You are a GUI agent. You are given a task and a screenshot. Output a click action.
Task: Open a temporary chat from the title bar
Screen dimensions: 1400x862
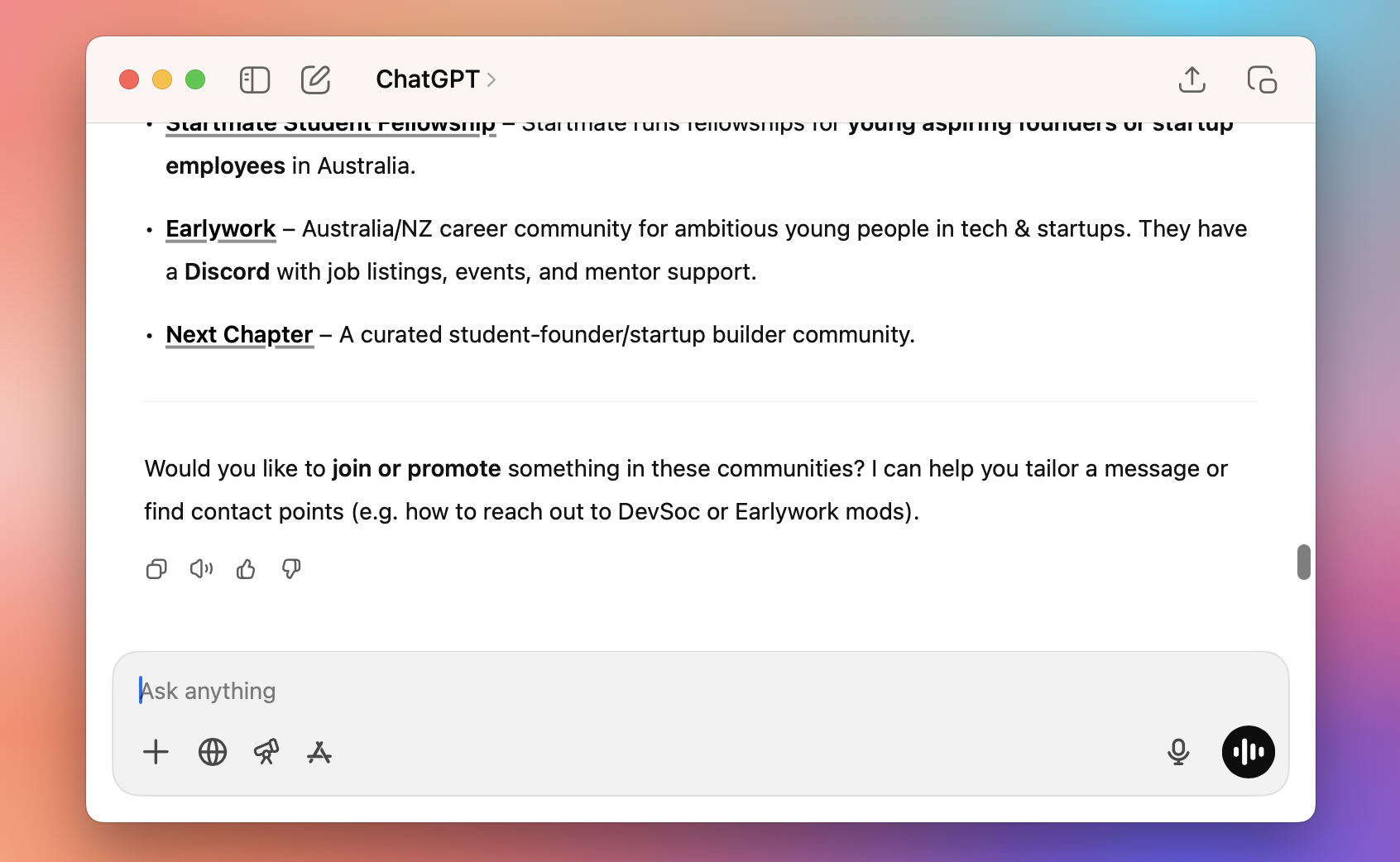tap(1261, 79)
